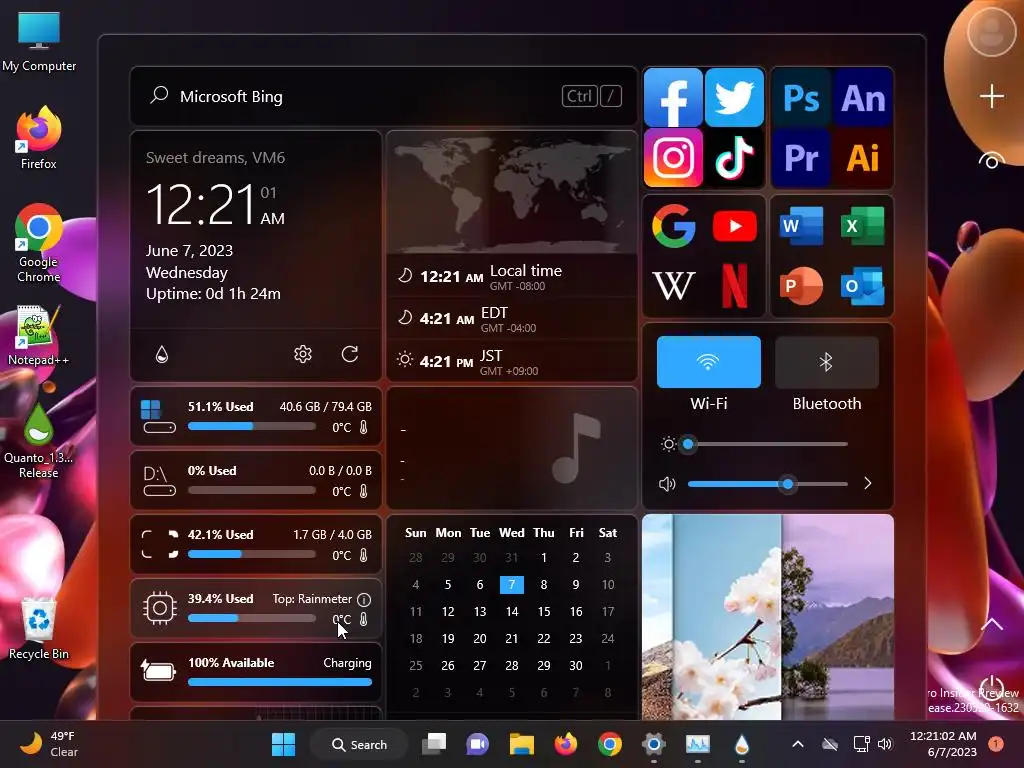Adjust the volume slider
The width and height of the screenshot is (1024, 768).
[x=767, y=484]
